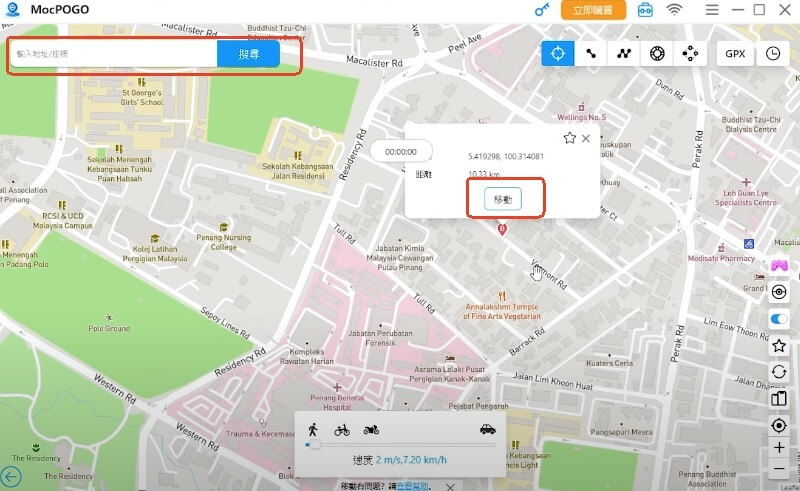Viewport: 800px width, 491px height.
Task: Click the red map pin marker
Action: coord(502,229)
